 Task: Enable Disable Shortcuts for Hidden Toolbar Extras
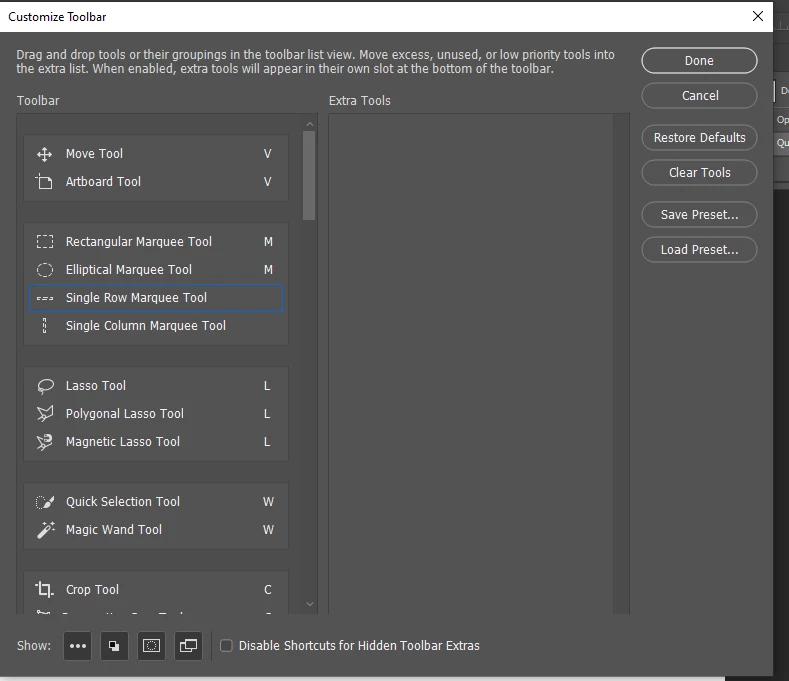(x=226, y=646)
